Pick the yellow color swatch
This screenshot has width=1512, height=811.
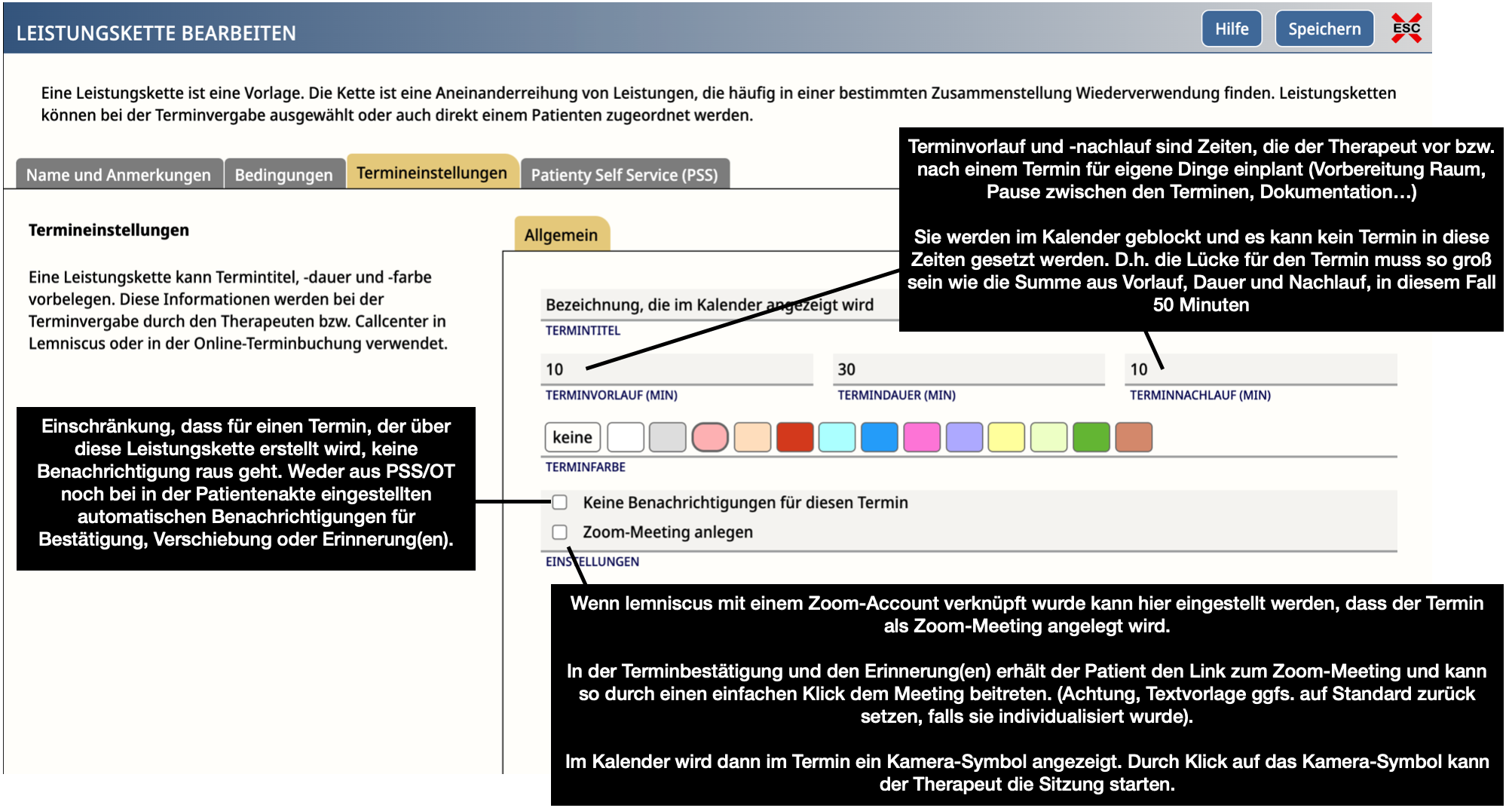click(x=1006, y=437)
